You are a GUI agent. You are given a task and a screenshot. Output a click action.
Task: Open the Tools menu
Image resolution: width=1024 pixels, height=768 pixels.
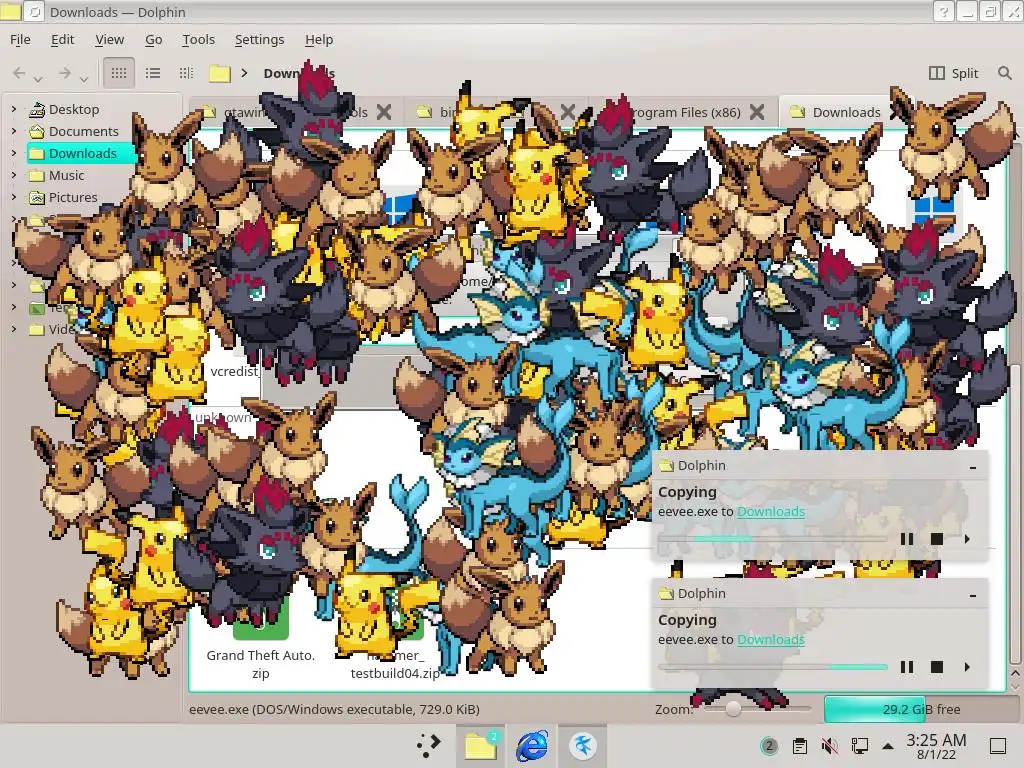click(x=199, y=40)
